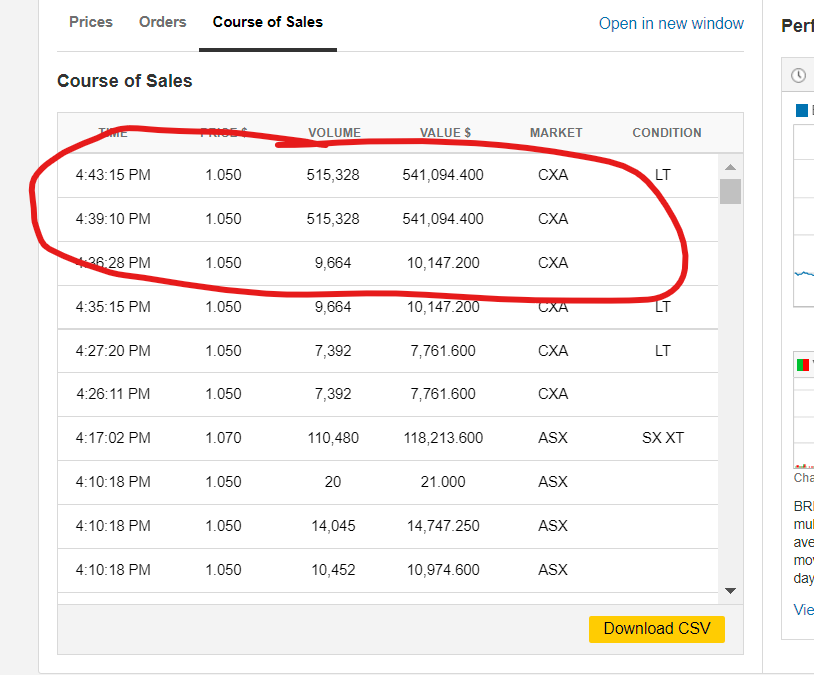Click the CONDITION column header
Screen dimensions: 814x675
[667, 132]
